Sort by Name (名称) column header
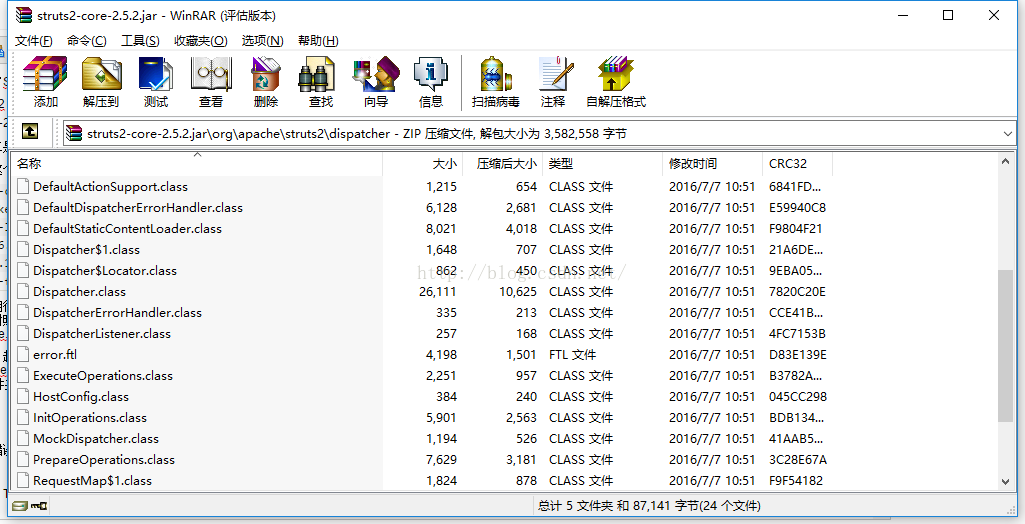Viewport: 1025px width, 524px height. point(197,163)
